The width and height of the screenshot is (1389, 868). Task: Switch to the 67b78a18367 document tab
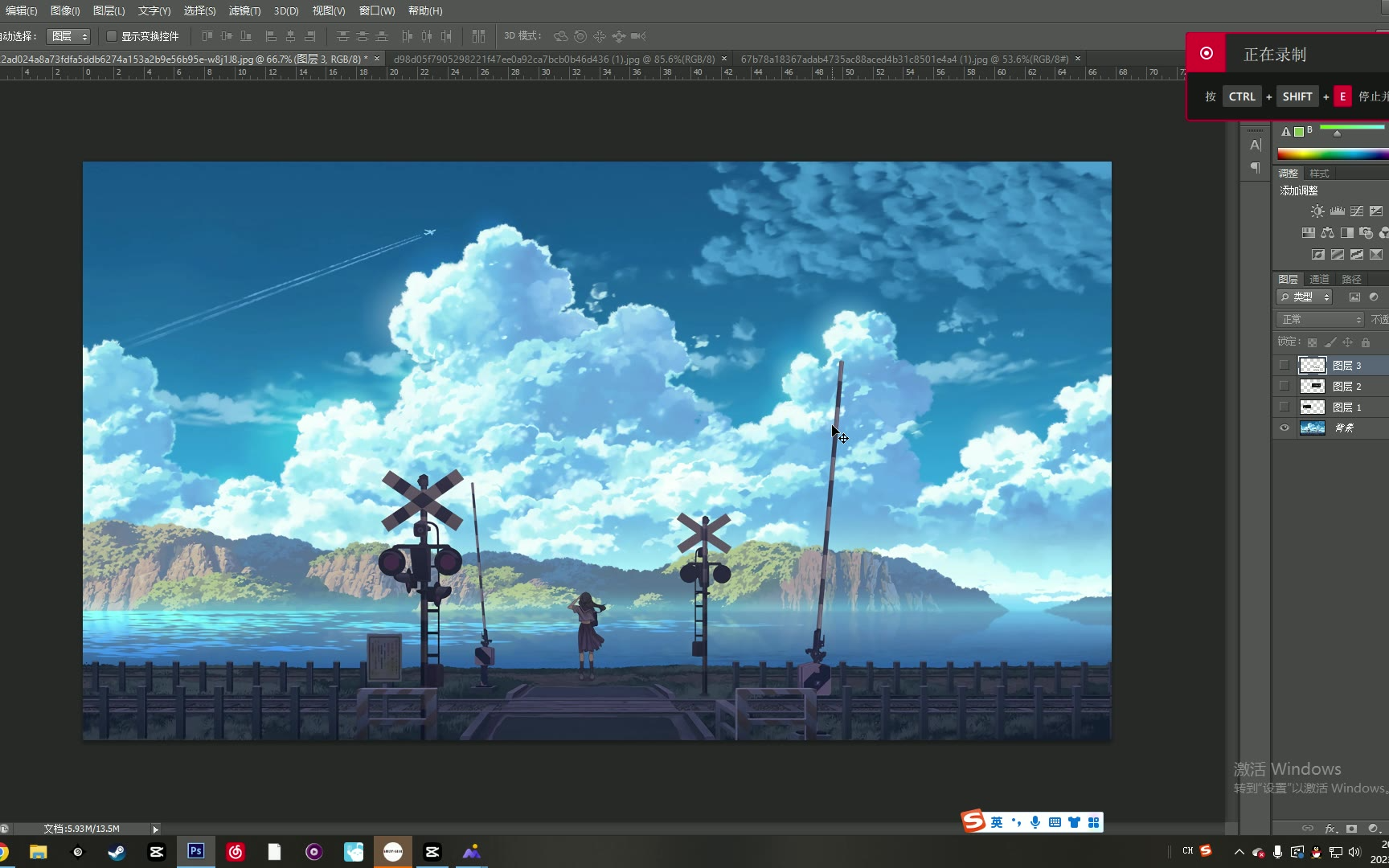click(904, 59)
